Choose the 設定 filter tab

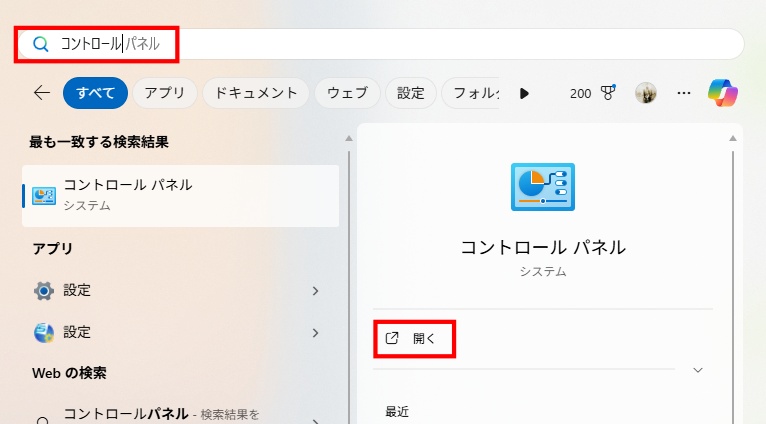click(410, 93)
